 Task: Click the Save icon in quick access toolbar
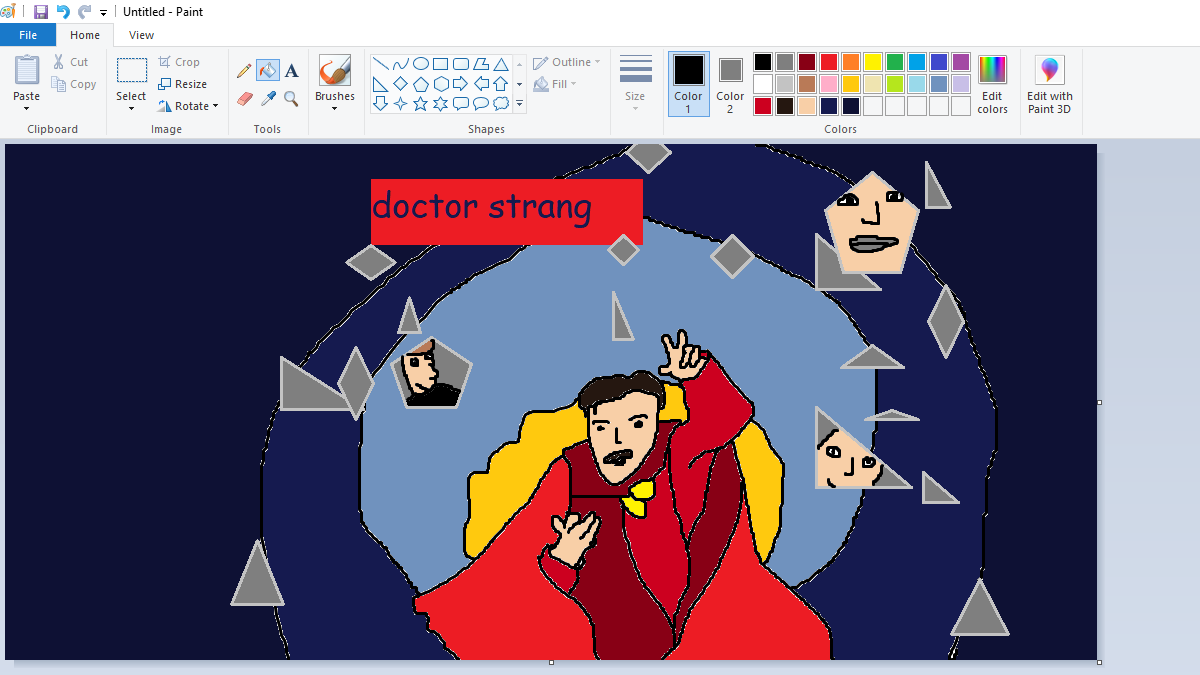click(41, 12)
